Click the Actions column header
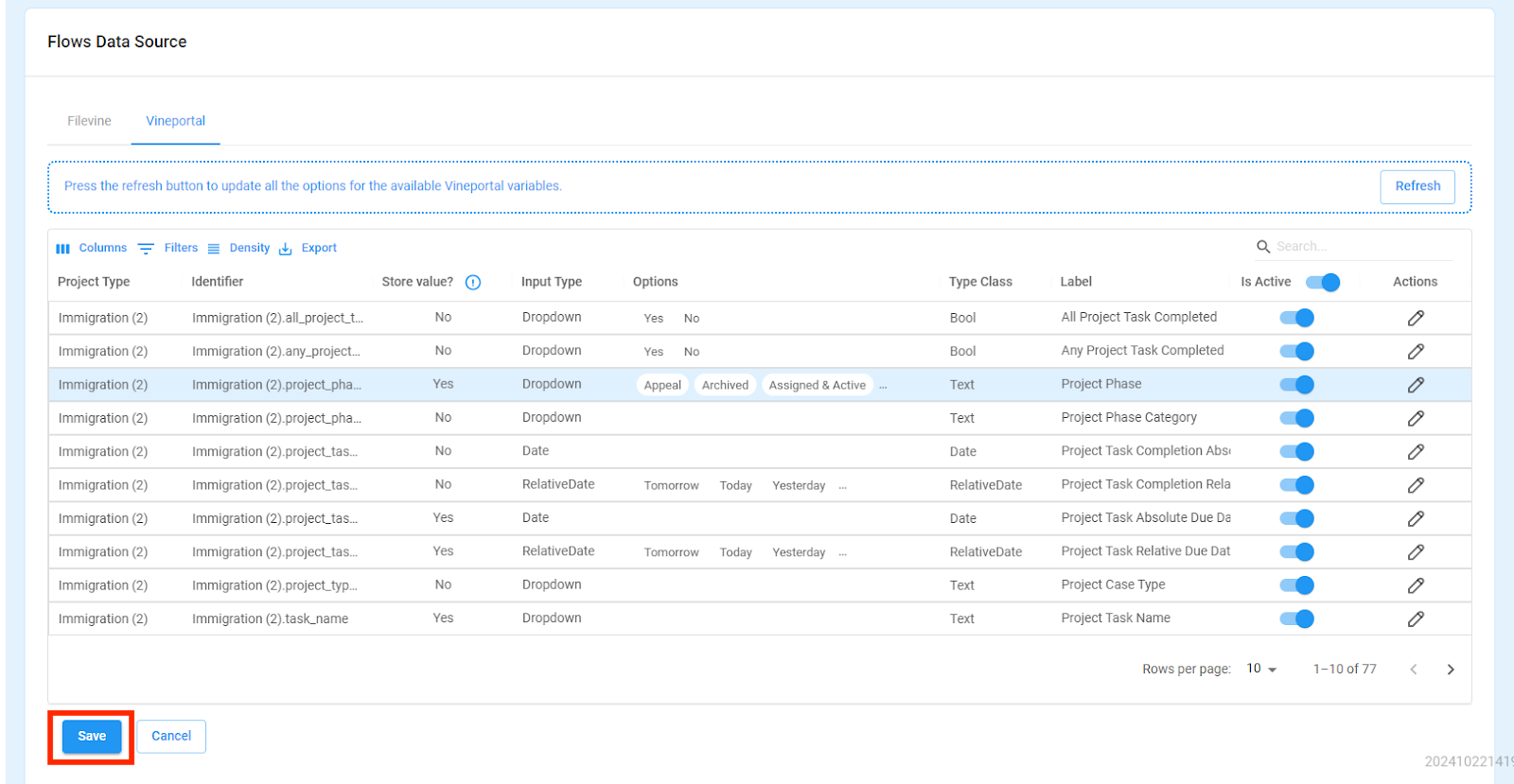 [1415, 282]
